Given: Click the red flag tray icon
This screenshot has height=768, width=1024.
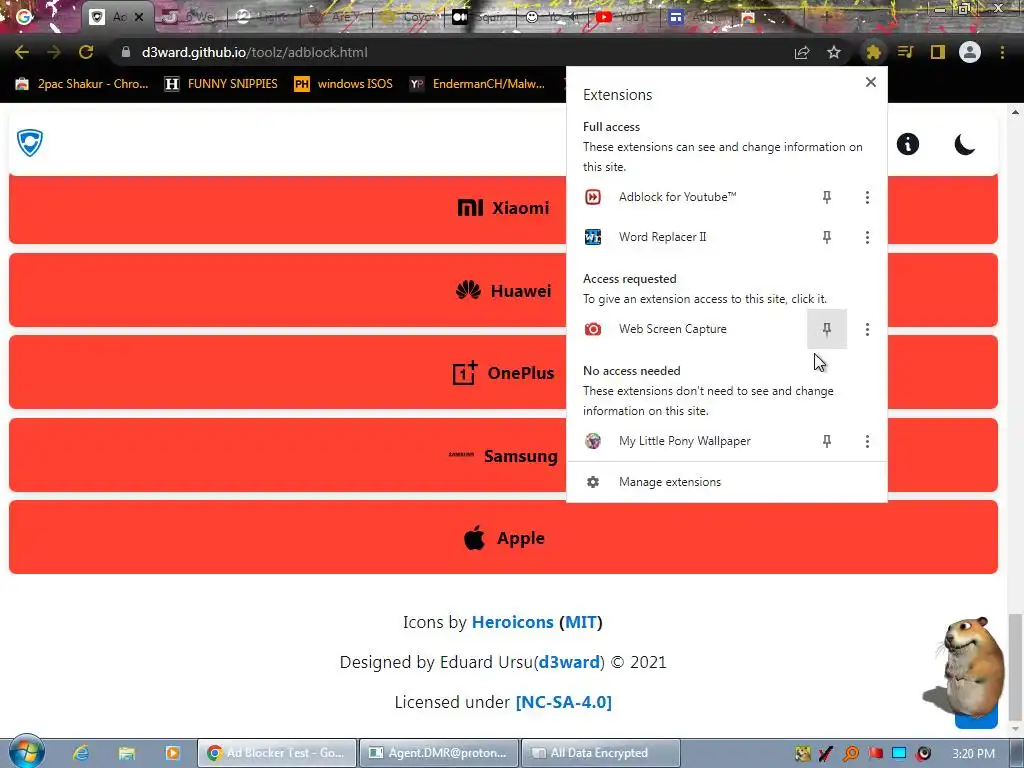Looking at the screenshot, I should [x=875, y=754].
